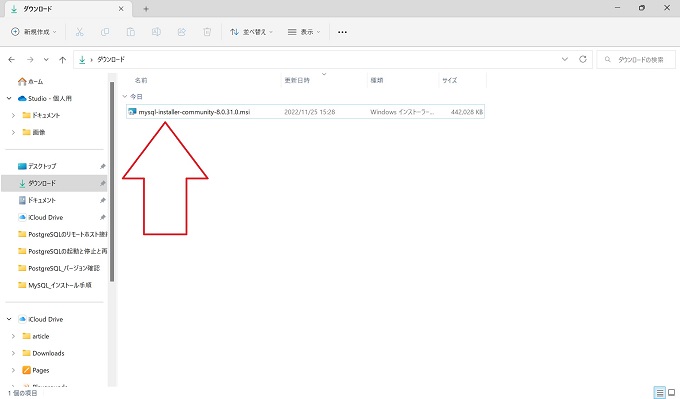The image size is (680, 399).
Task: Open pinned iCloud Drive quick access item
Action: (41, 217)
